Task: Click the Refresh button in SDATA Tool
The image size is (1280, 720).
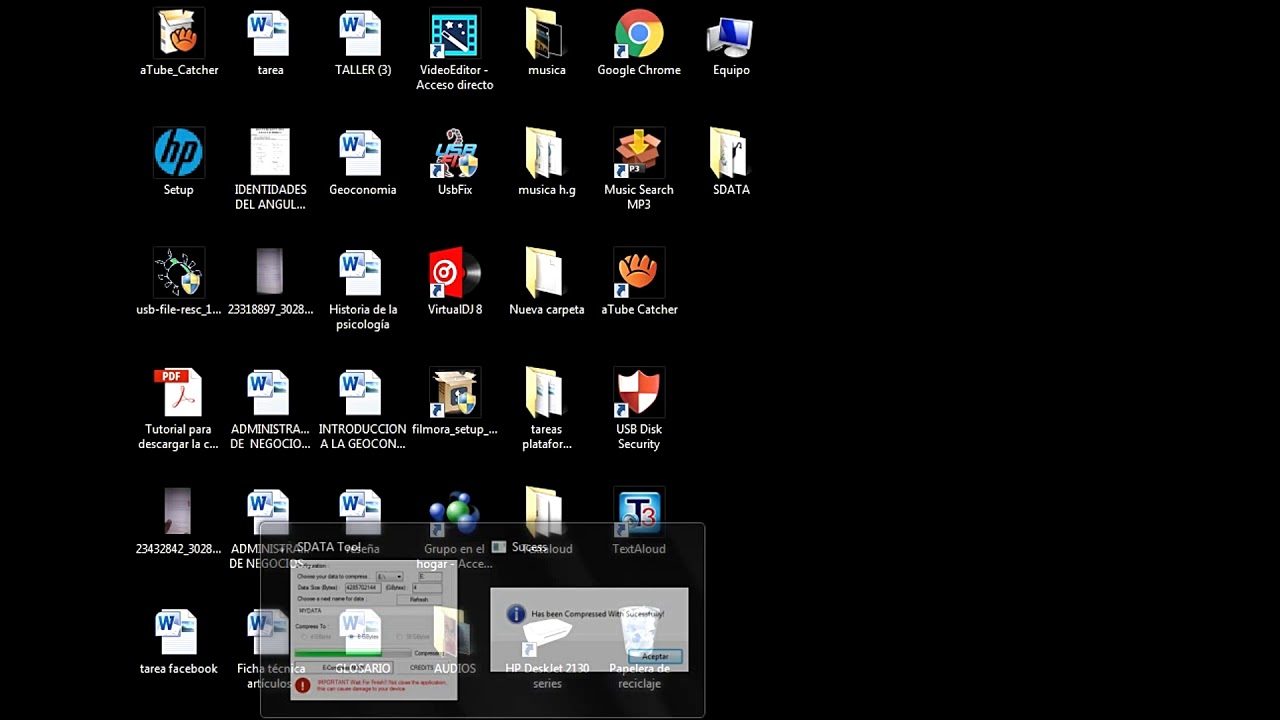Action: 419,600
